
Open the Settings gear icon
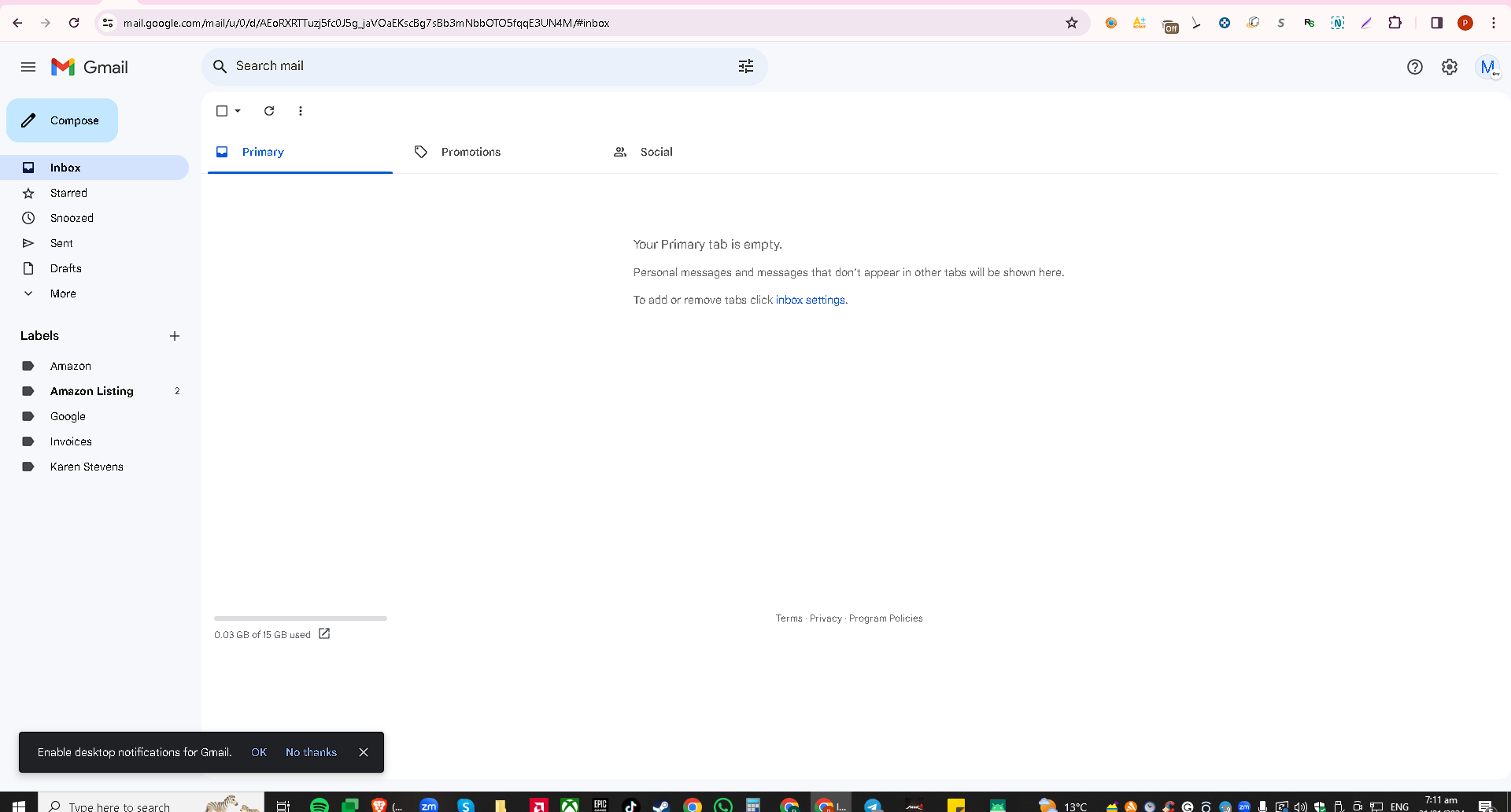pos(1450,67)
